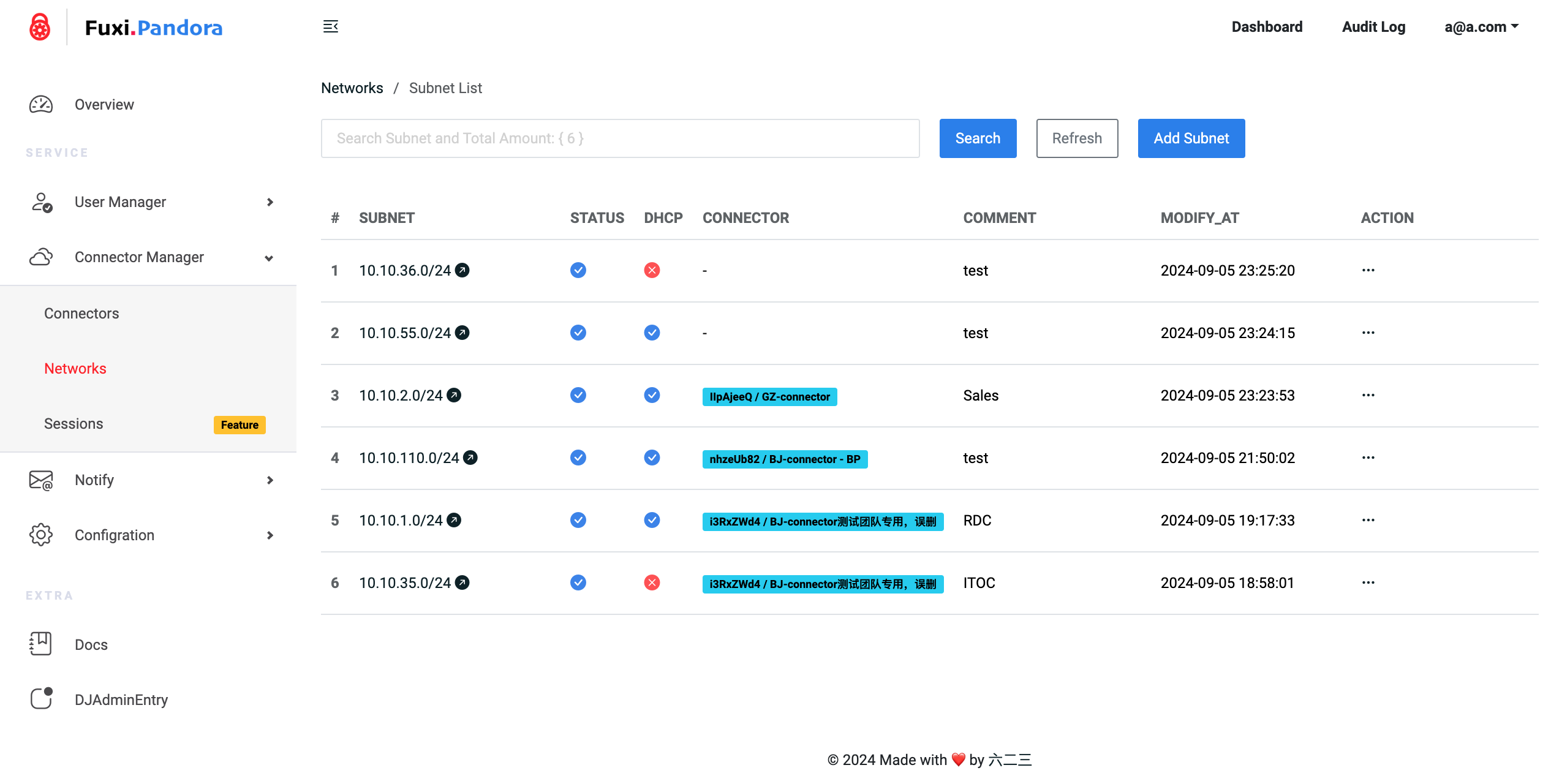Click the IlpAjeeQ / GZ-connector tag

[x=769, y=397]
